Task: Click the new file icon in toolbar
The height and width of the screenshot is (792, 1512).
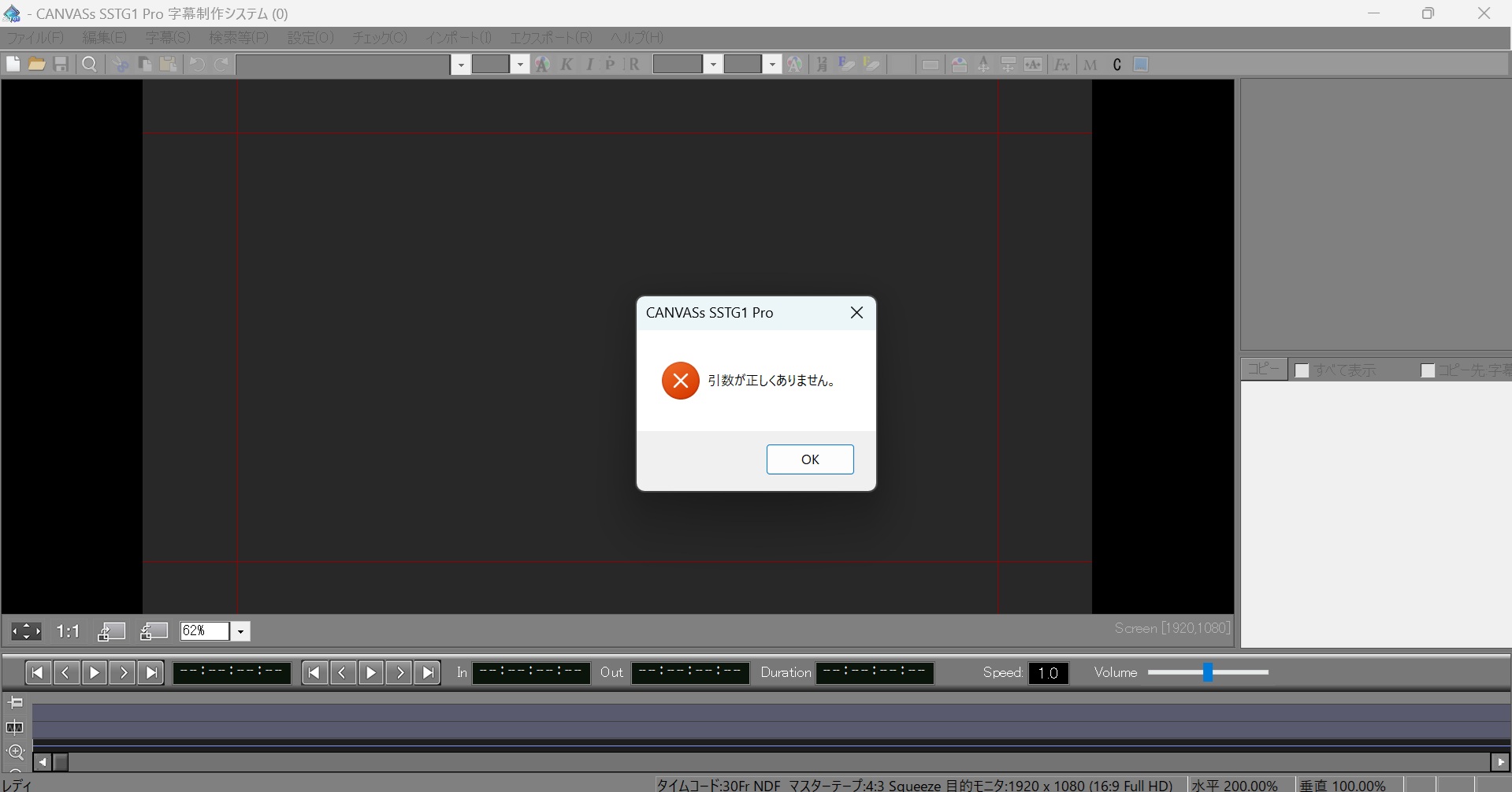Action: pyautogui.click(x=13, y=65)
